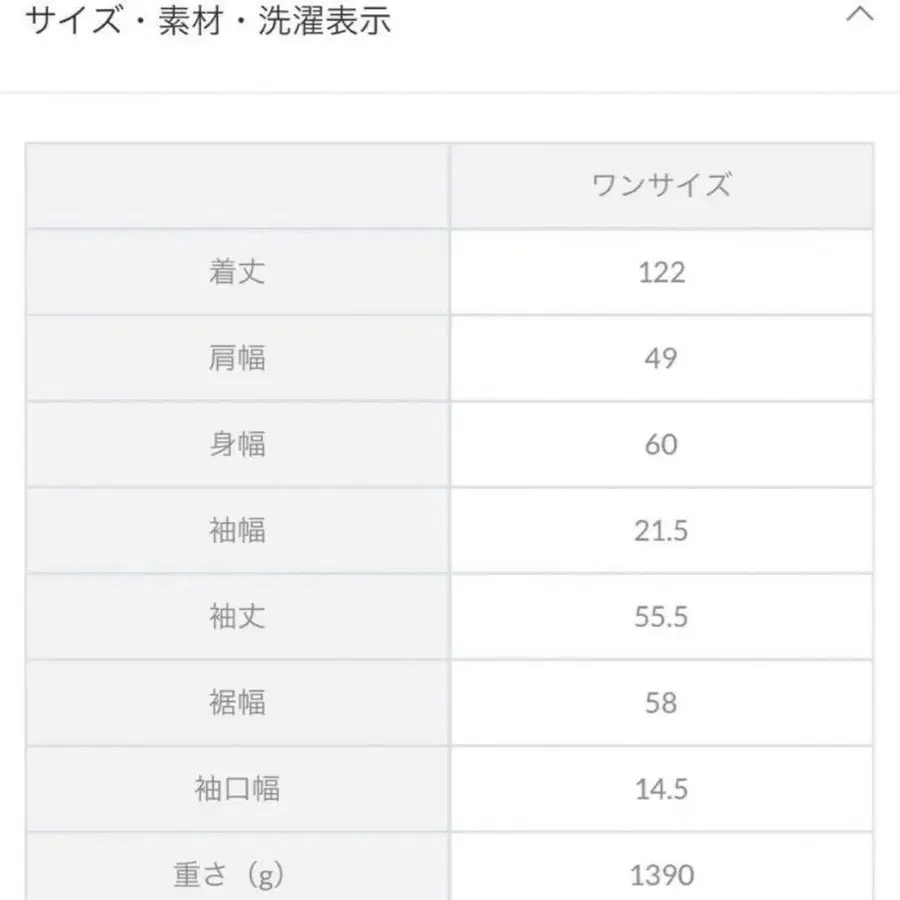Click the value 58 for 裾幅
Screen dimensions: 900x900
(x=662, y=703)
